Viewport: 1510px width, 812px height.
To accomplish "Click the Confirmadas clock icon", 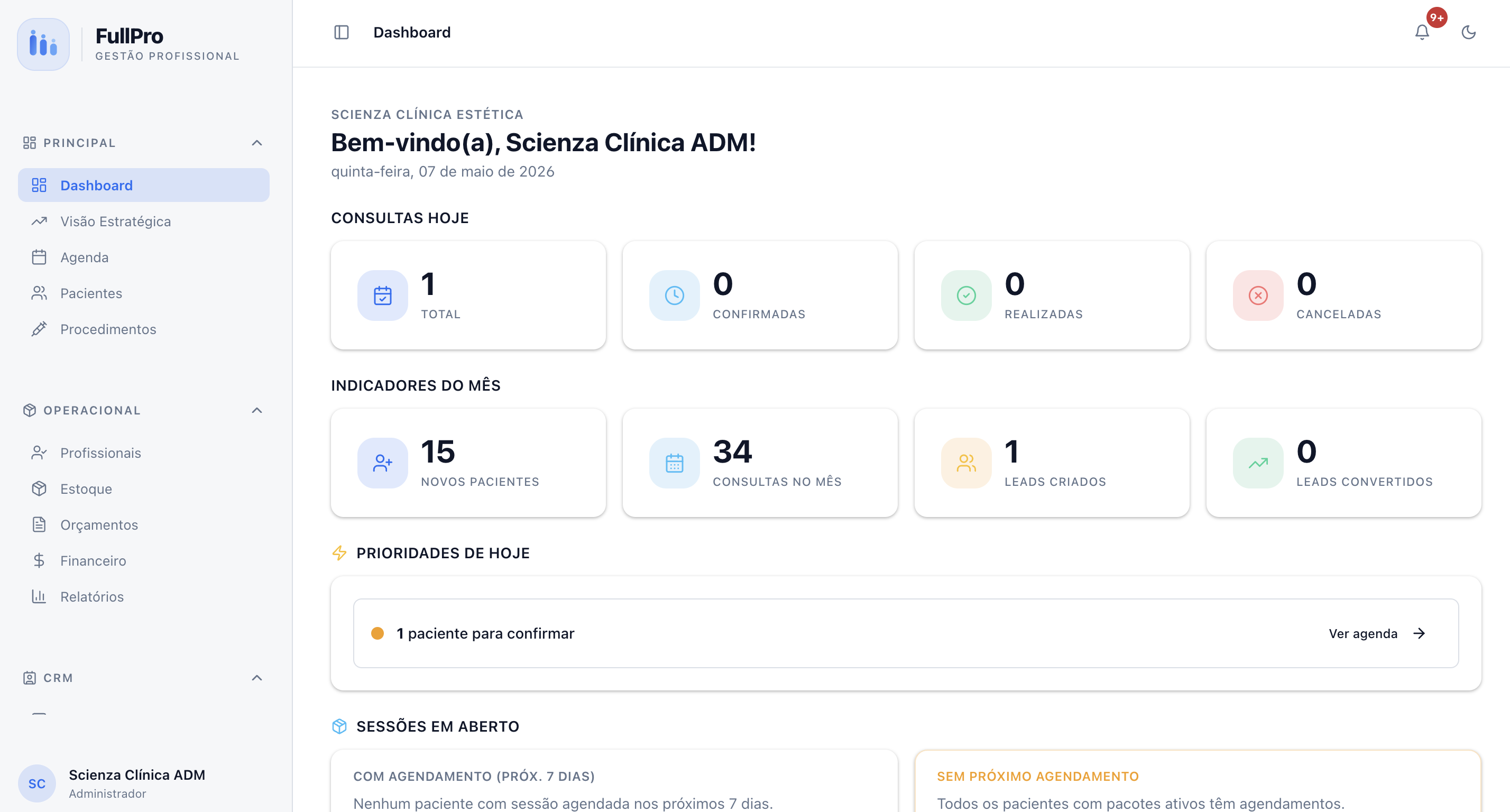I will [x=675, y=296].
